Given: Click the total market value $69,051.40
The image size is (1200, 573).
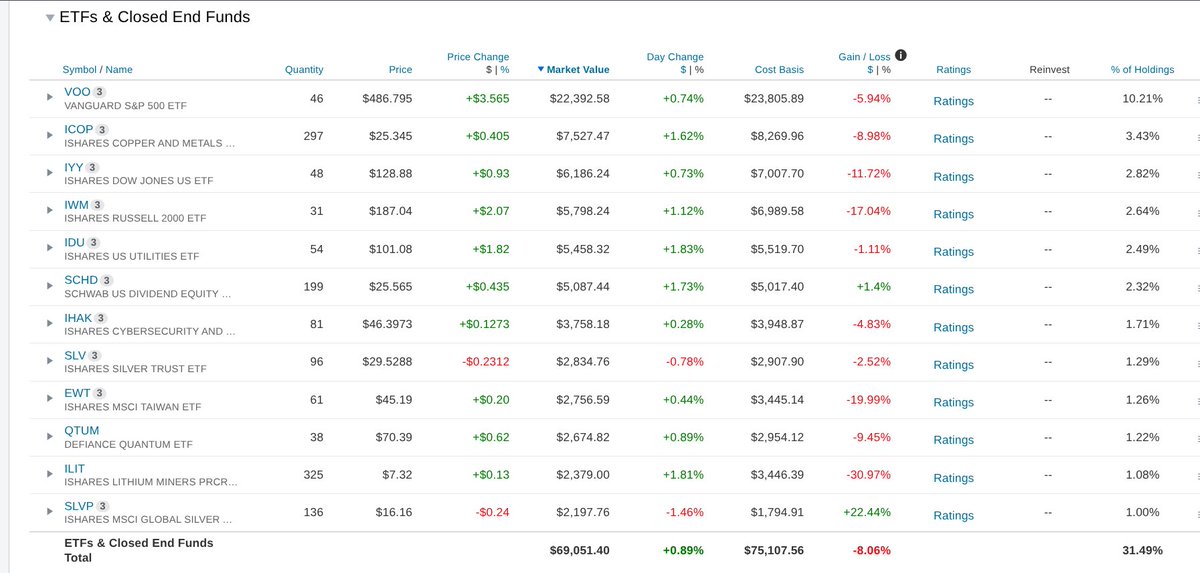Looking at the screenshot, I should tap(580, 549).
